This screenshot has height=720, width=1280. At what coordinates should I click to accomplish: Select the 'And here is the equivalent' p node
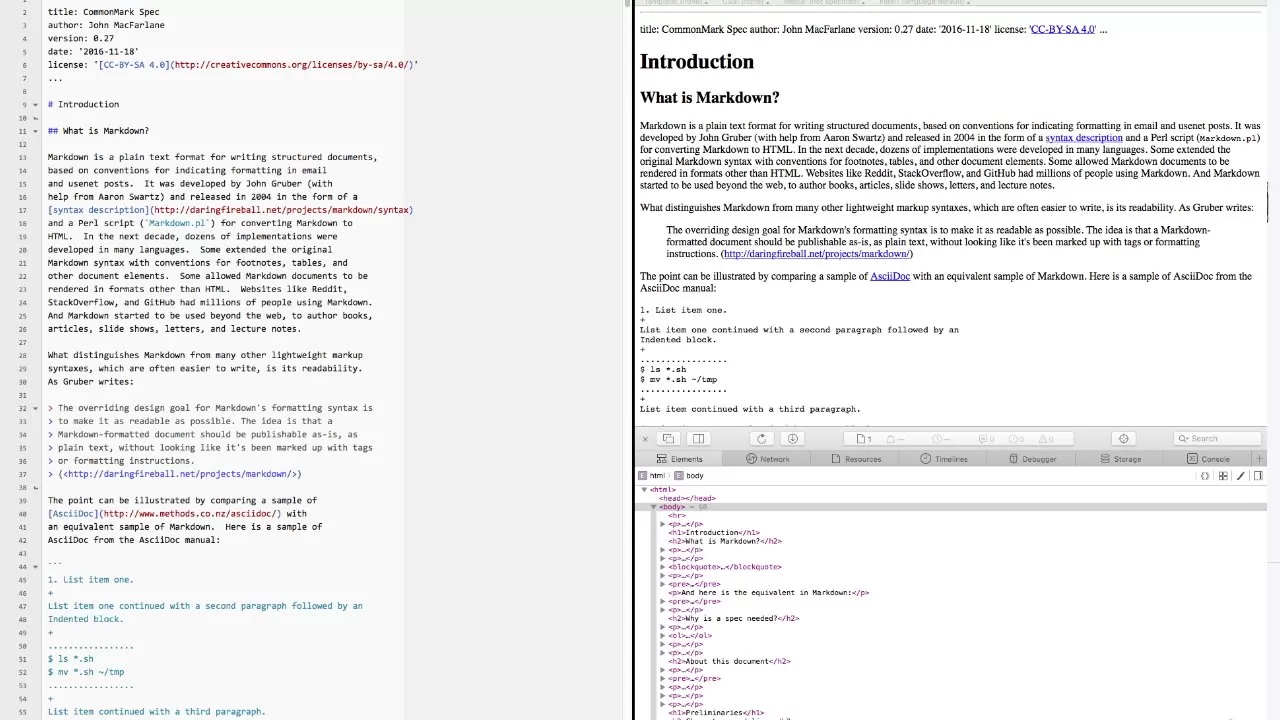tap(768, 592)
